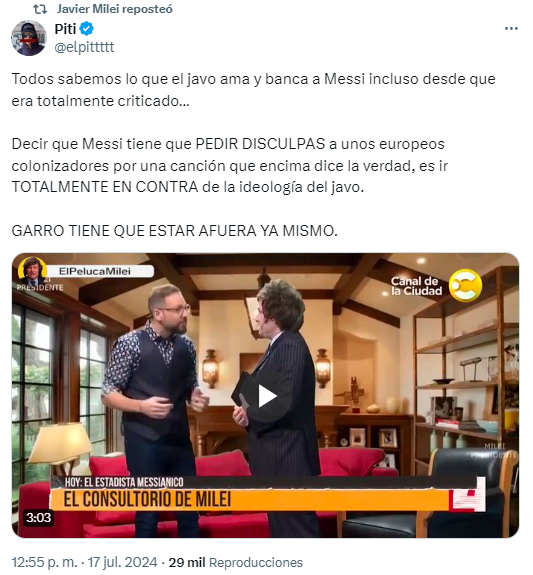
Task: Open Piti's profile avatar picture
Action: click(29, 38)
